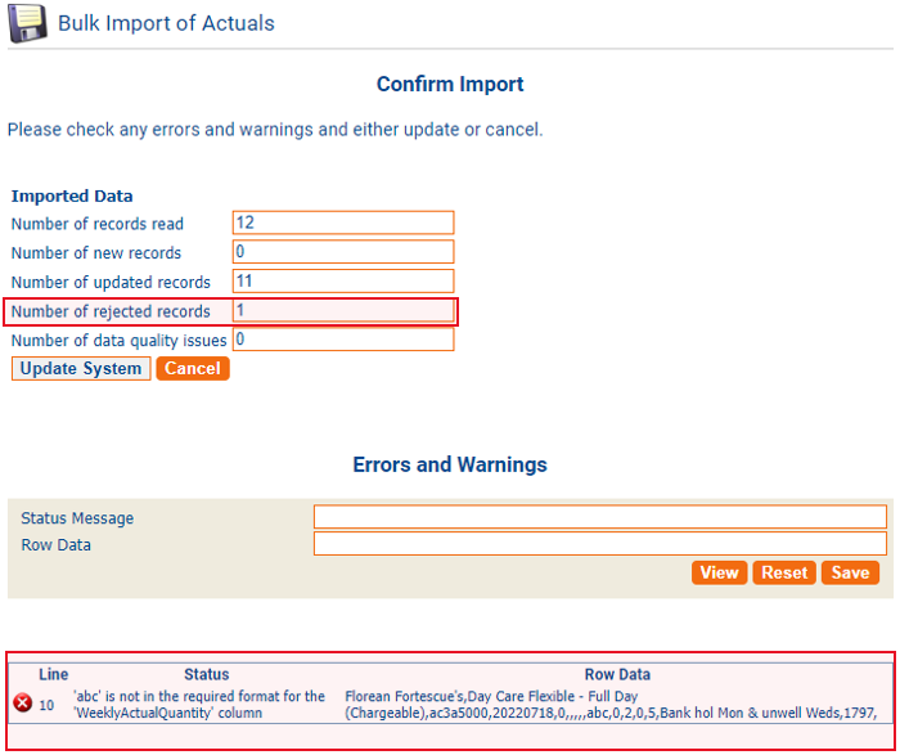Click the Line column header
The image size is (900, 755).
53,675
